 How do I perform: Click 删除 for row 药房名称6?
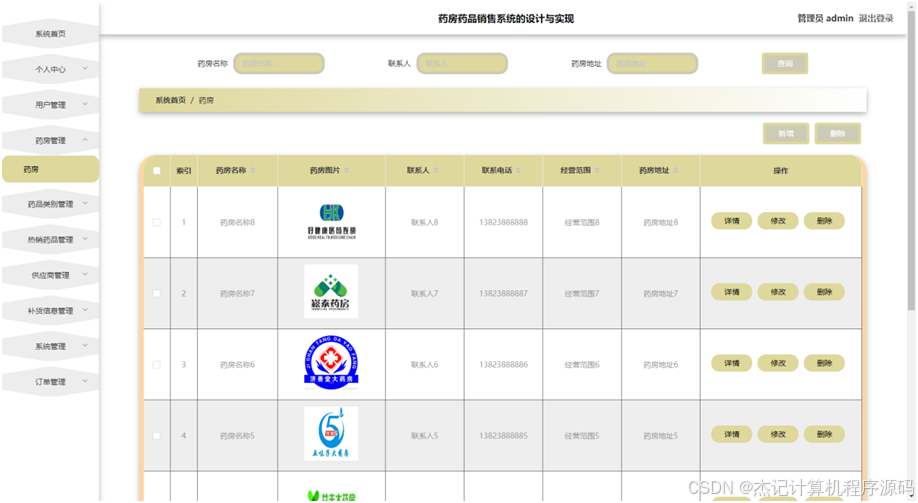pyautogui.click(x=824, y=363)
